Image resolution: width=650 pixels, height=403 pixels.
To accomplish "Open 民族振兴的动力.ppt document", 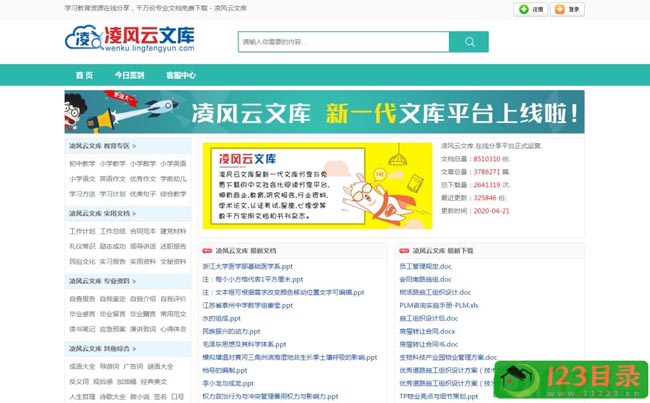I will tap(231, 331).
